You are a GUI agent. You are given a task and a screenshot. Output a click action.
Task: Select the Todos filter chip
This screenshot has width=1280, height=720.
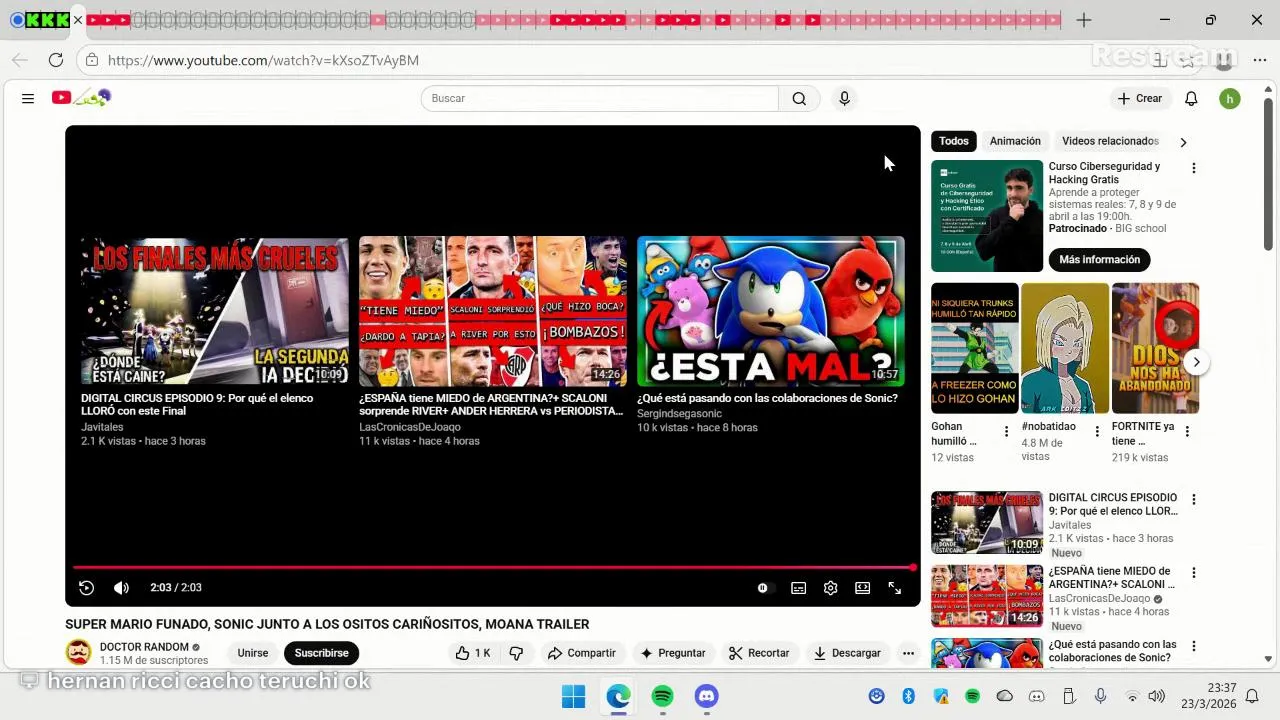[x=953, y=141]
